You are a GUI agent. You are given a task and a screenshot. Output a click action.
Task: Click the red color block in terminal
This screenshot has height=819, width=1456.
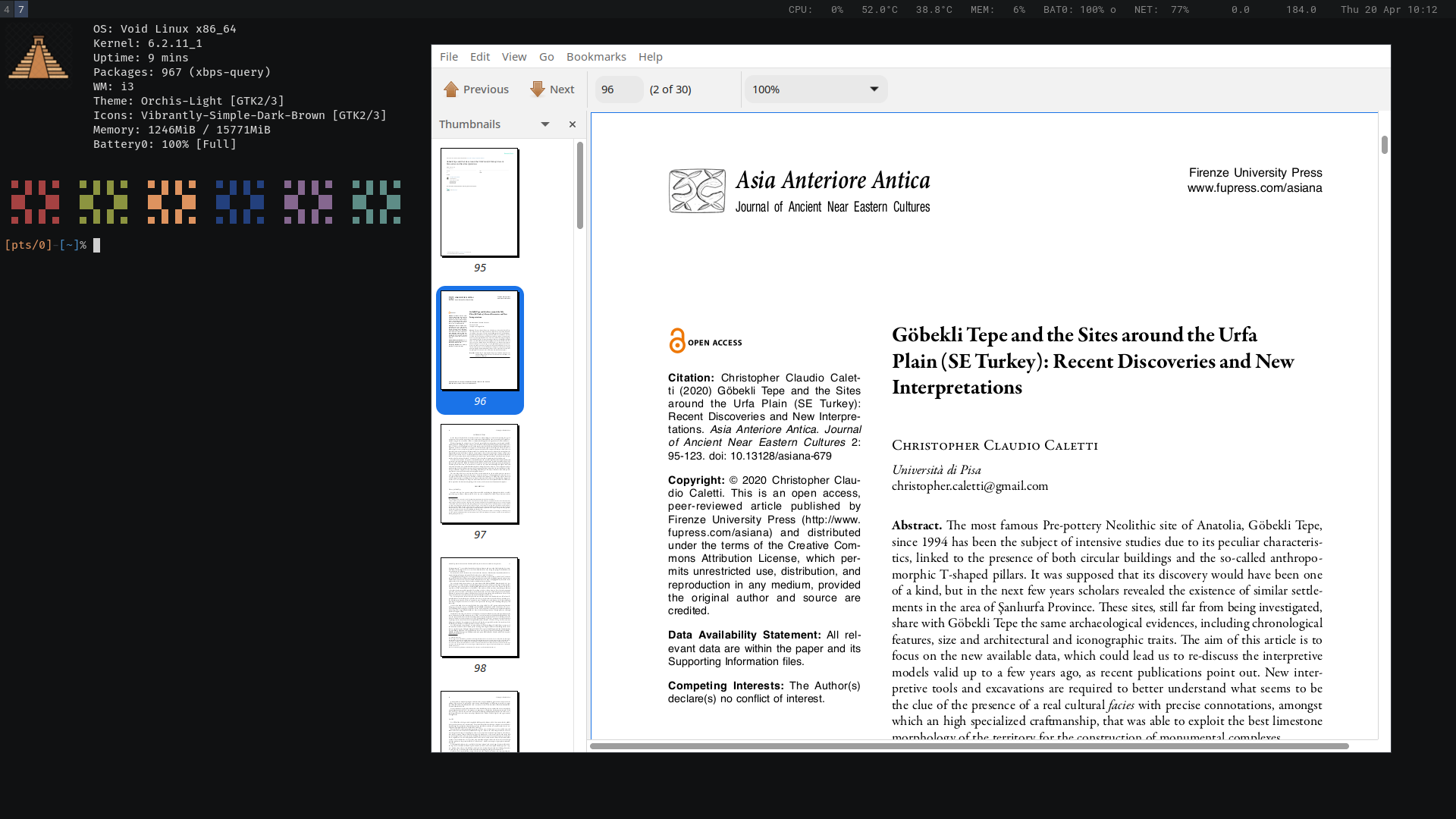tap(35, 202)
